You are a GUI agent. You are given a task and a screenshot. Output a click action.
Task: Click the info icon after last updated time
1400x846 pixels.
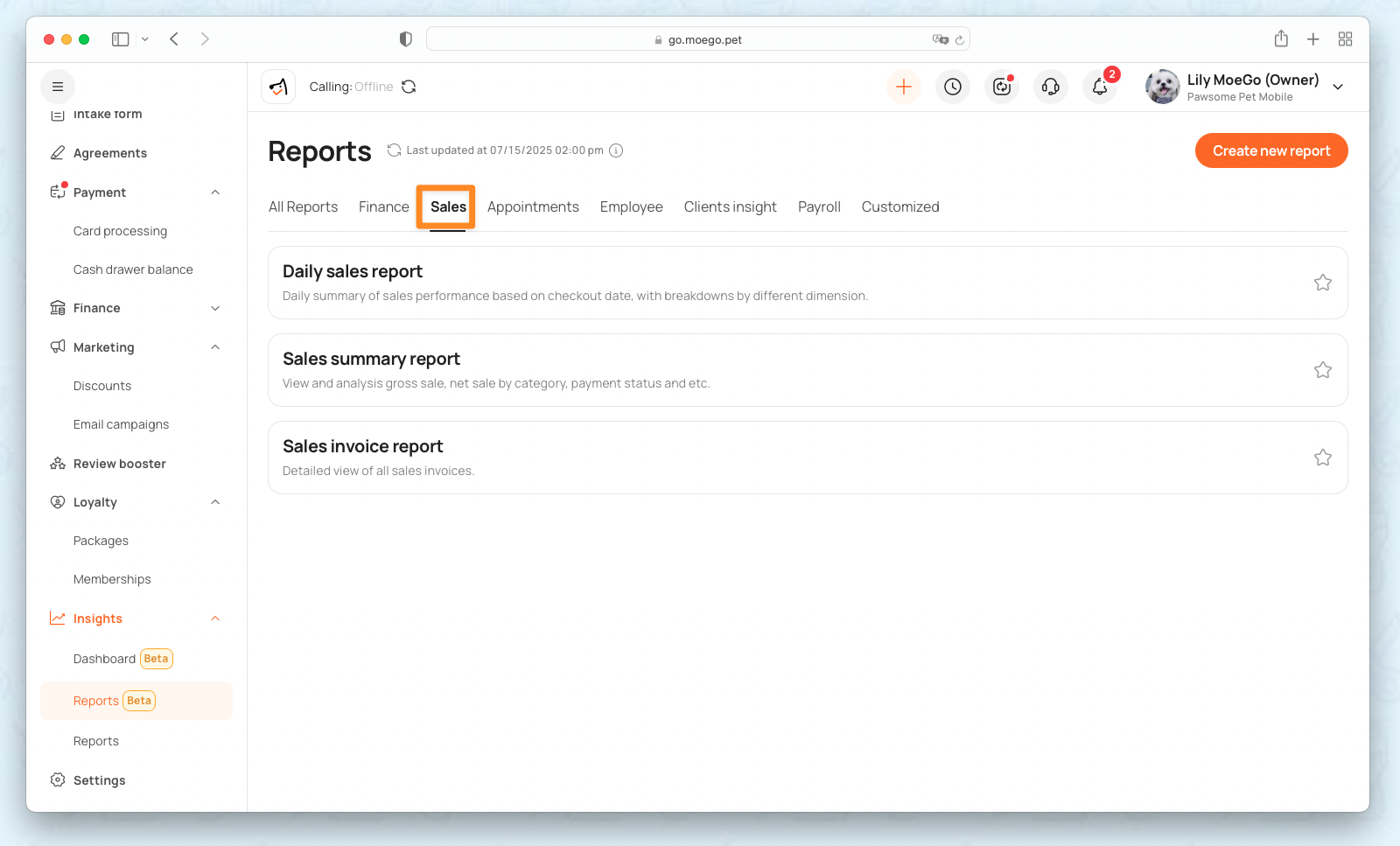[x=616, y=150]
